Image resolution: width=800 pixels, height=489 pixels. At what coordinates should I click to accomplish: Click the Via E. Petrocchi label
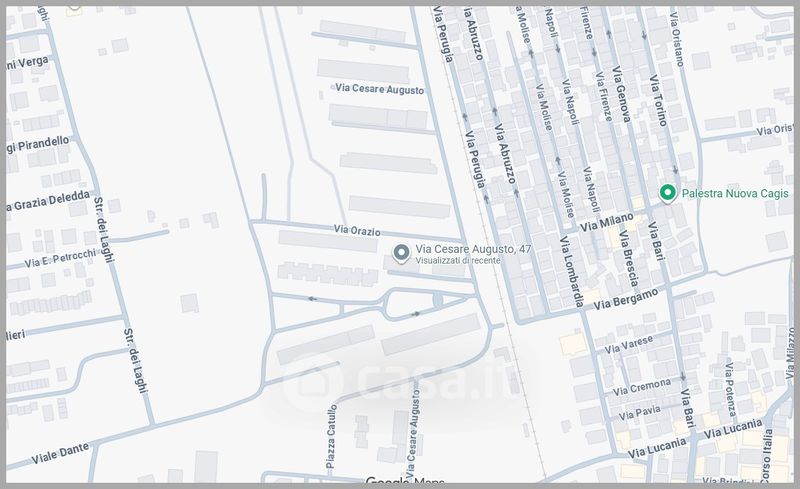point(61,257)
